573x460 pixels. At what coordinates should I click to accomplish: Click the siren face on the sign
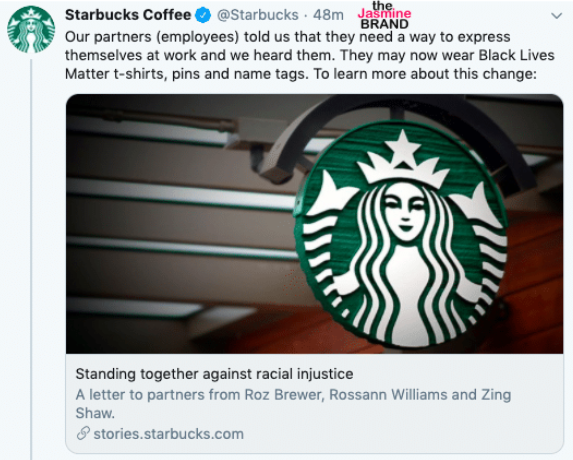pos(405,212)
